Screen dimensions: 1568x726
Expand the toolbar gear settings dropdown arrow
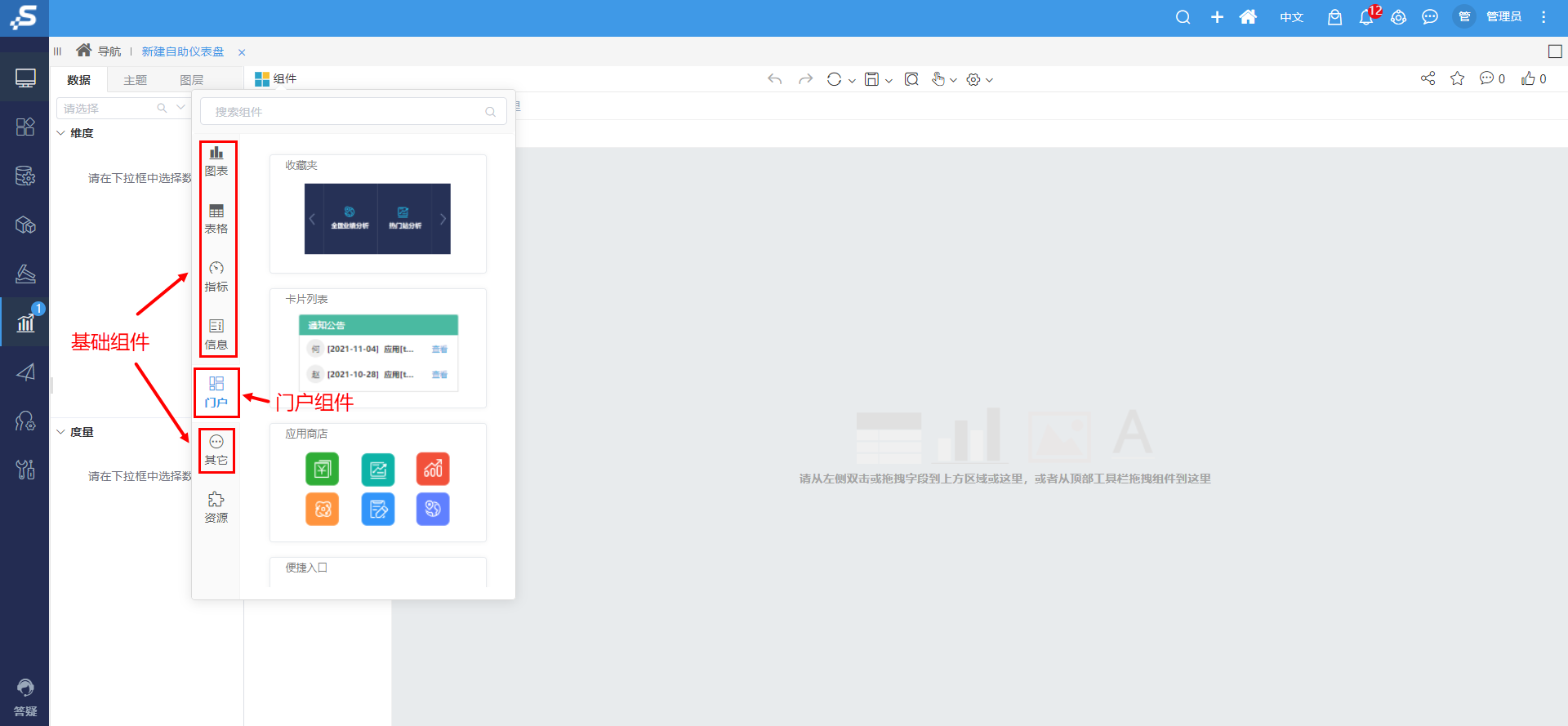coord(989,80)
